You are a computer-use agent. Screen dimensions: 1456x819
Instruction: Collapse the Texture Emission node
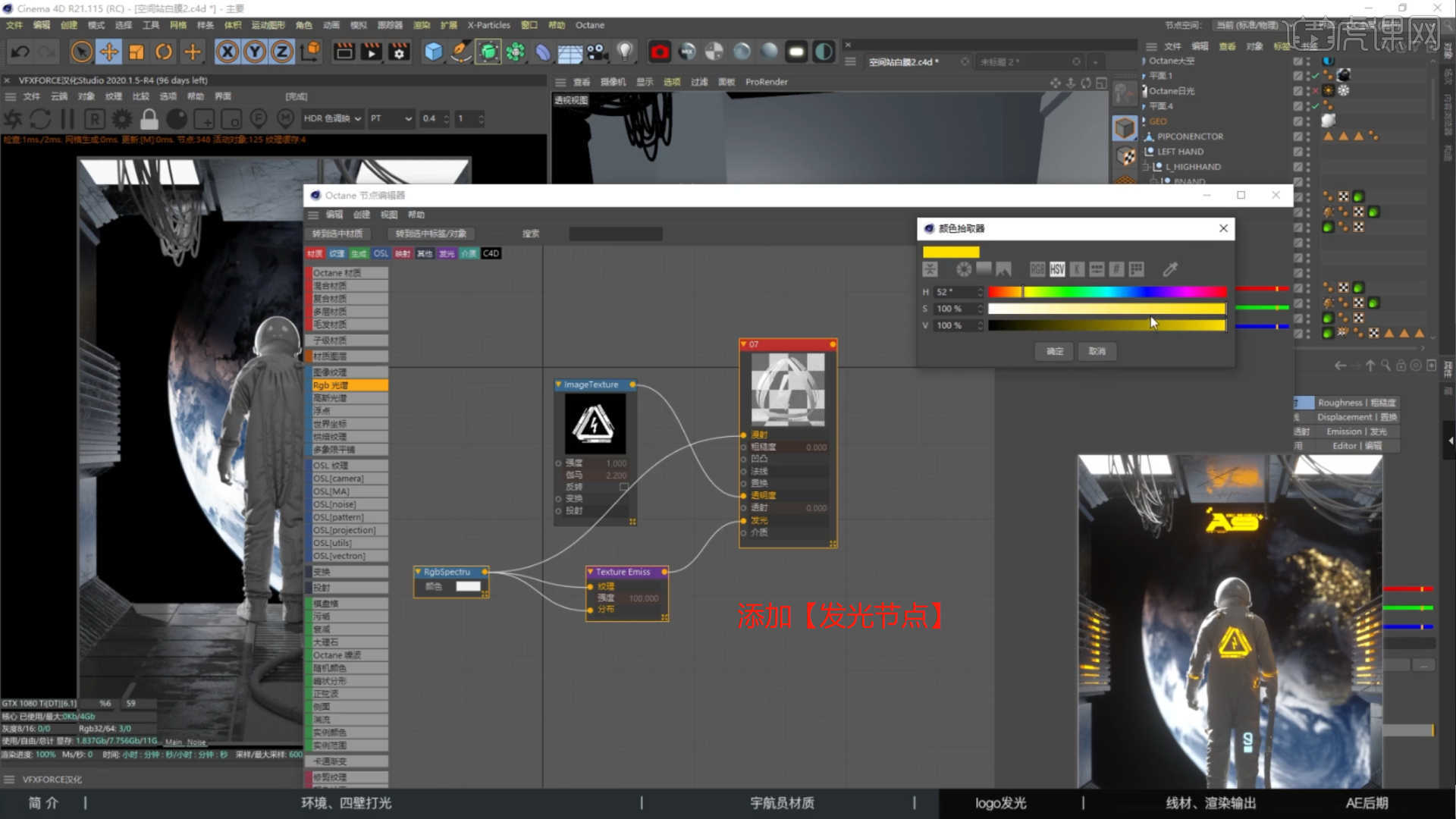click(x=591, y=572)
